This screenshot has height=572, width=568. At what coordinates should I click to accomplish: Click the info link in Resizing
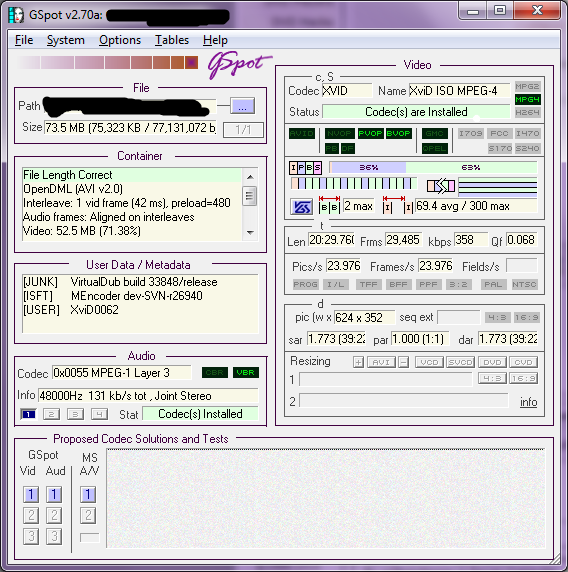(x=528, y=402)
